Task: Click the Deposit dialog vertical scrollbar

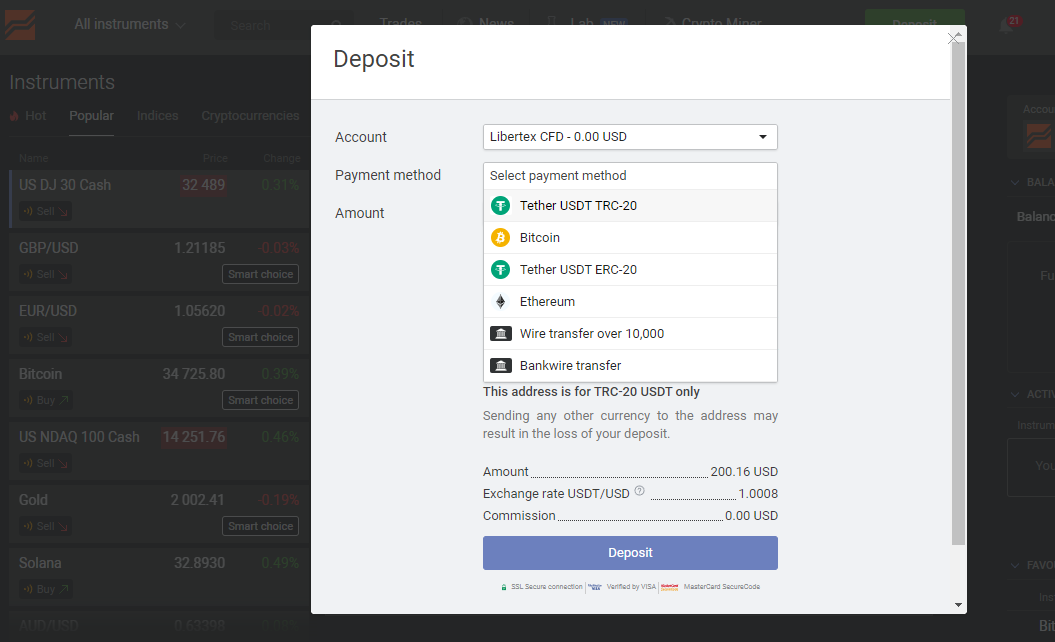Action: coord(958,293)
